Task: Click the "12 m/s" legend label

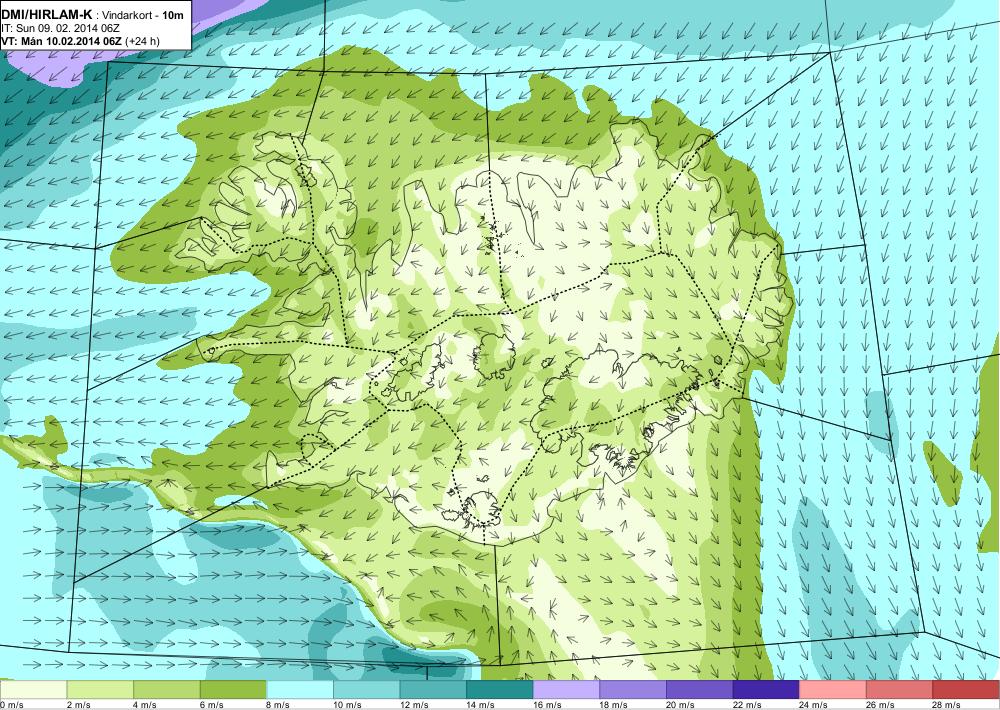Action: (414, 705)
